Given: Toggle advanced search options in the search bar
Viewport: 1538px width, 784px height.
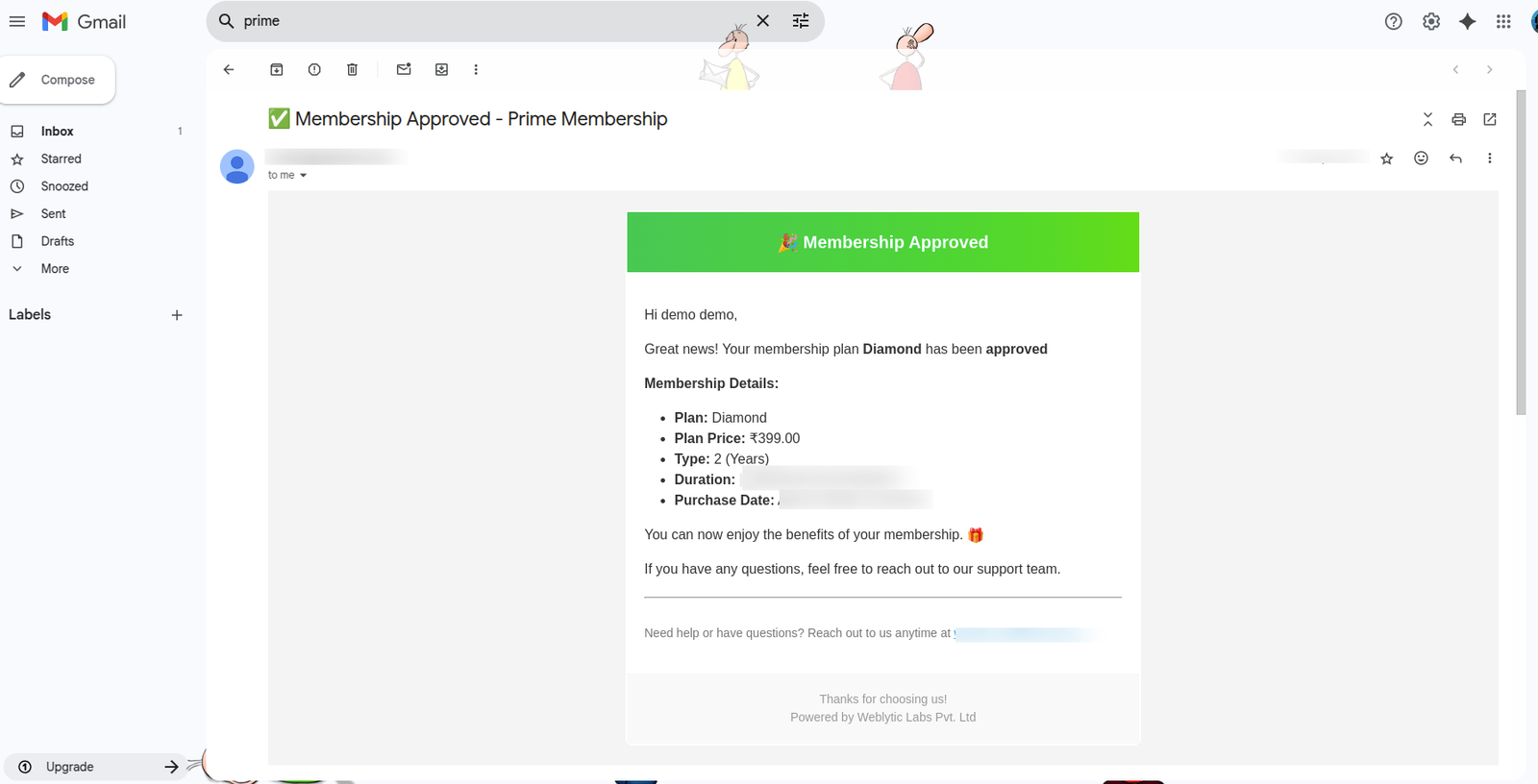Looking at the screenshot, I should [801, 20].
